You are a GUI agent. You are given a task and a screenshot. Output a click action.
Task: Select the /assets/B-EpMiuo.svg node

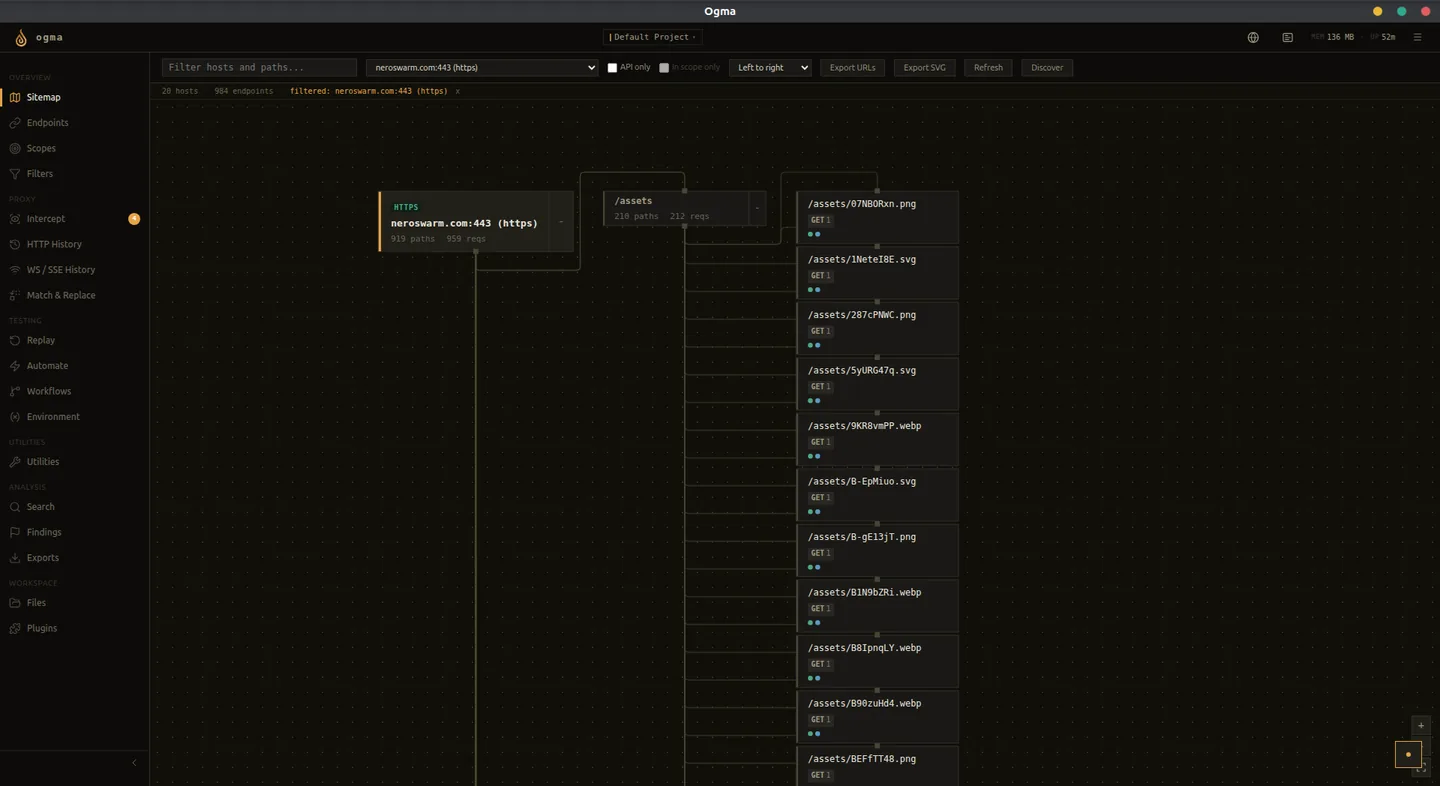tap(878, 495)
